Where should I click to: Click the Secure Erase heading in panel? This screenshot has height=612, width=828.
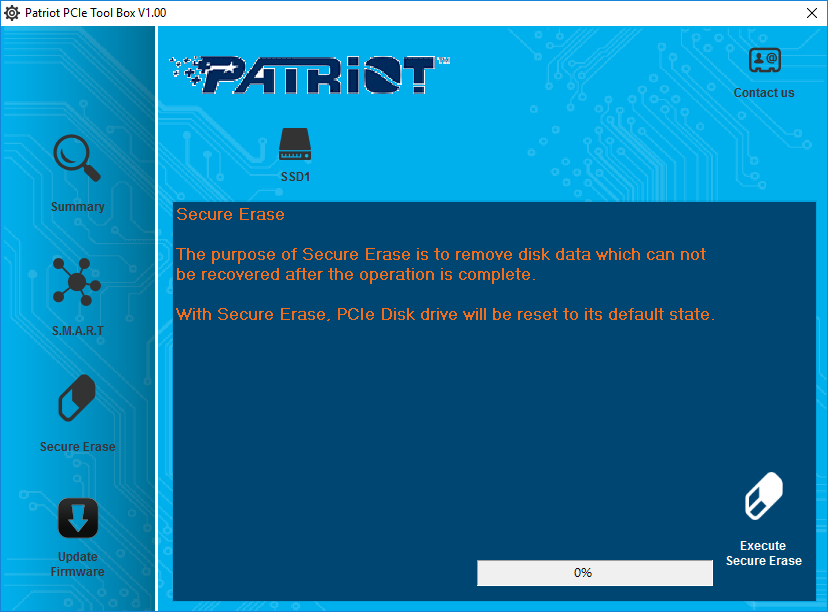[230, 214]
